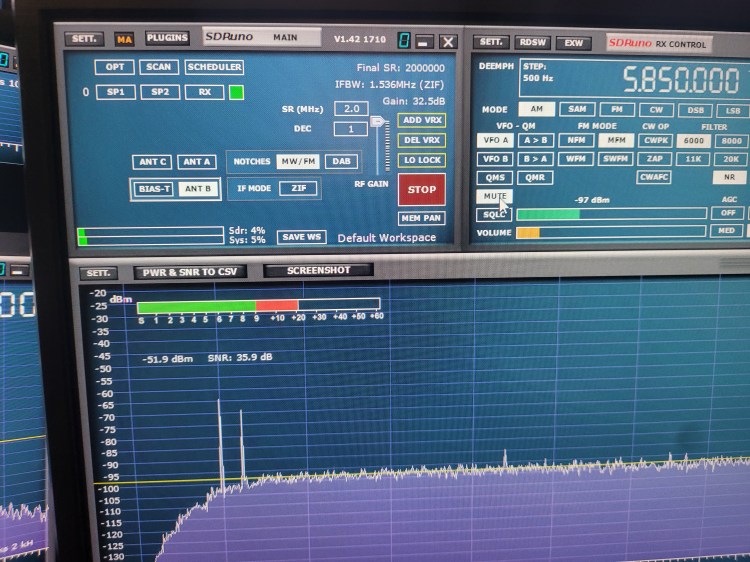This screenshot has height=562, width=750.
Task: Open the SCHEDULER
Action: 214,67
